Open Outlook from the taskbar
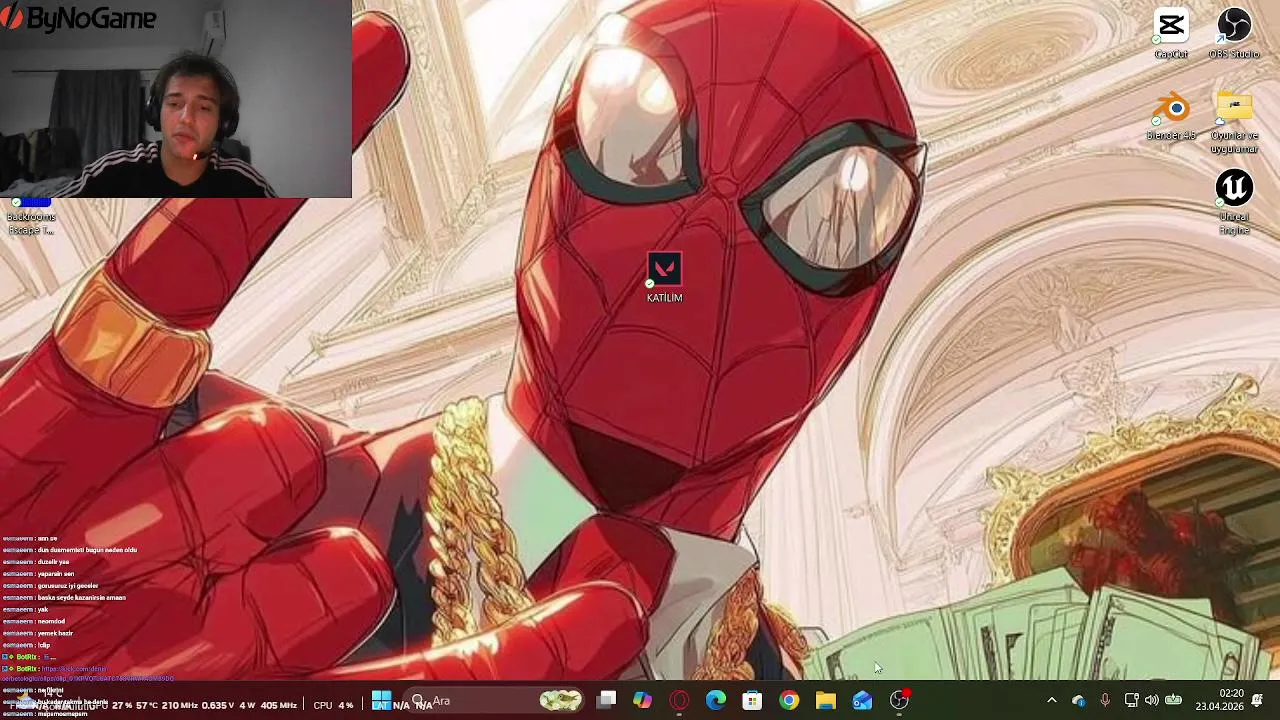This screenshot has width=1280, height=720. [862, 701]
